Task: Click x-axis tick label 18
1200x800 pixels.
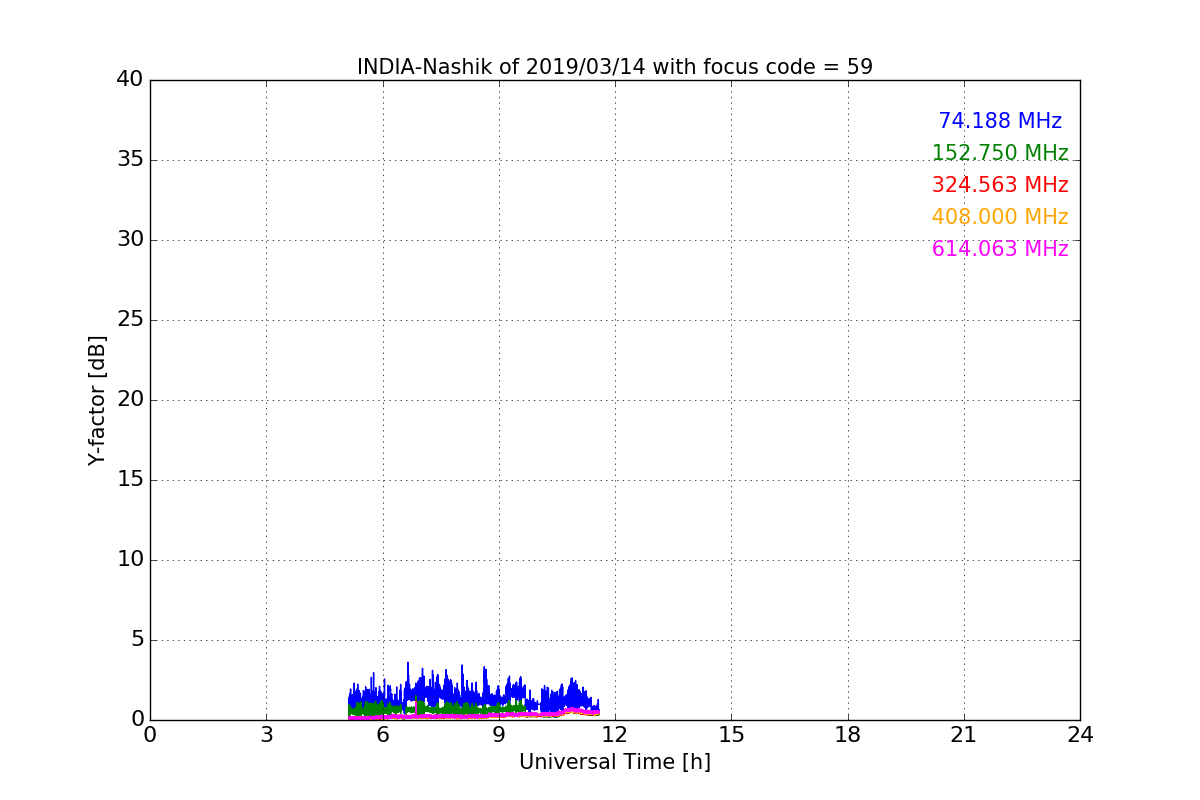Action: pos(848,734)
